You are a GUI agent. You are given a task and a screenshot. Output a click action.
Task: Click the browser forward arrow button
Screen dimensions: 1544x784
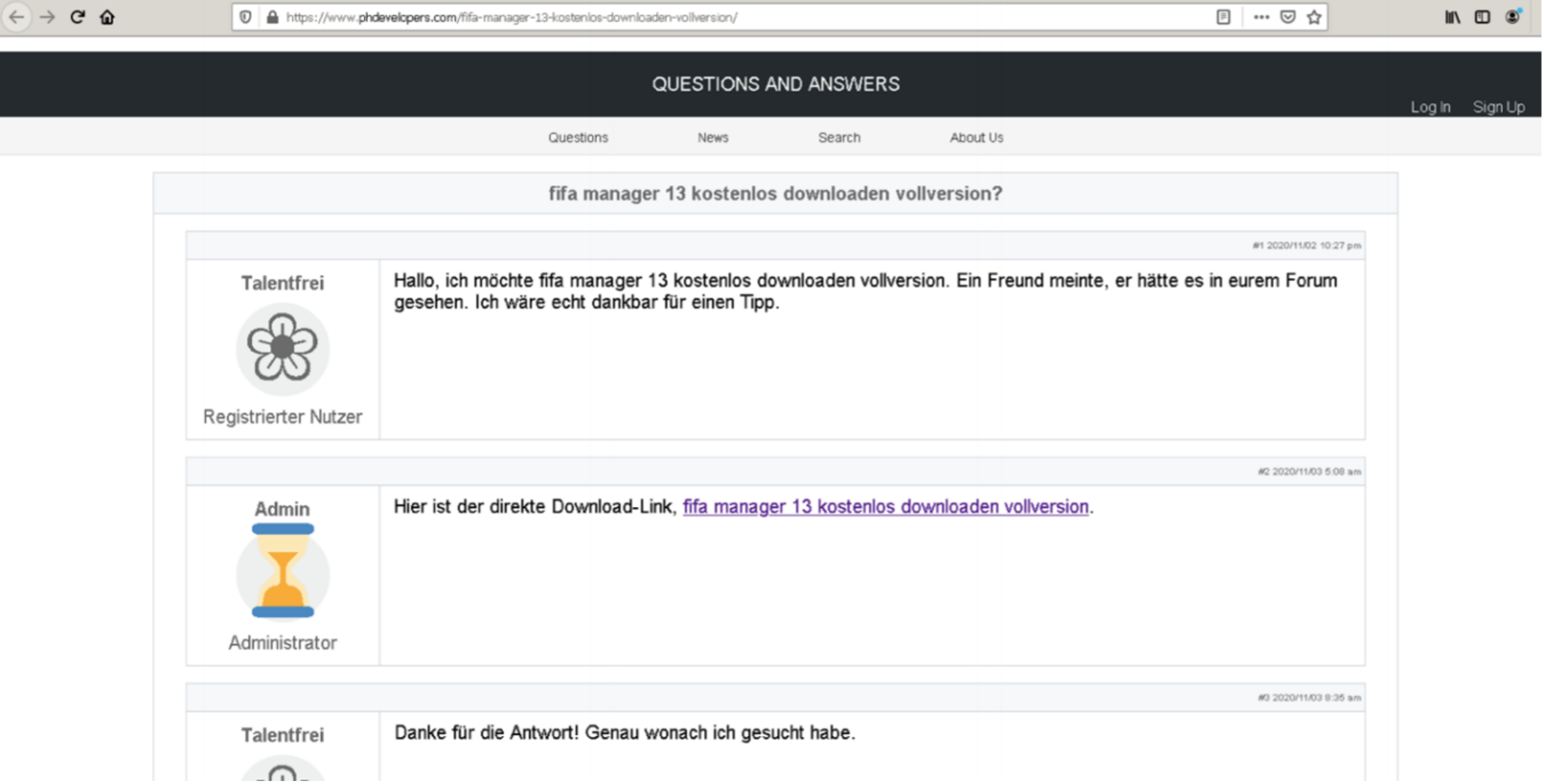47,17
